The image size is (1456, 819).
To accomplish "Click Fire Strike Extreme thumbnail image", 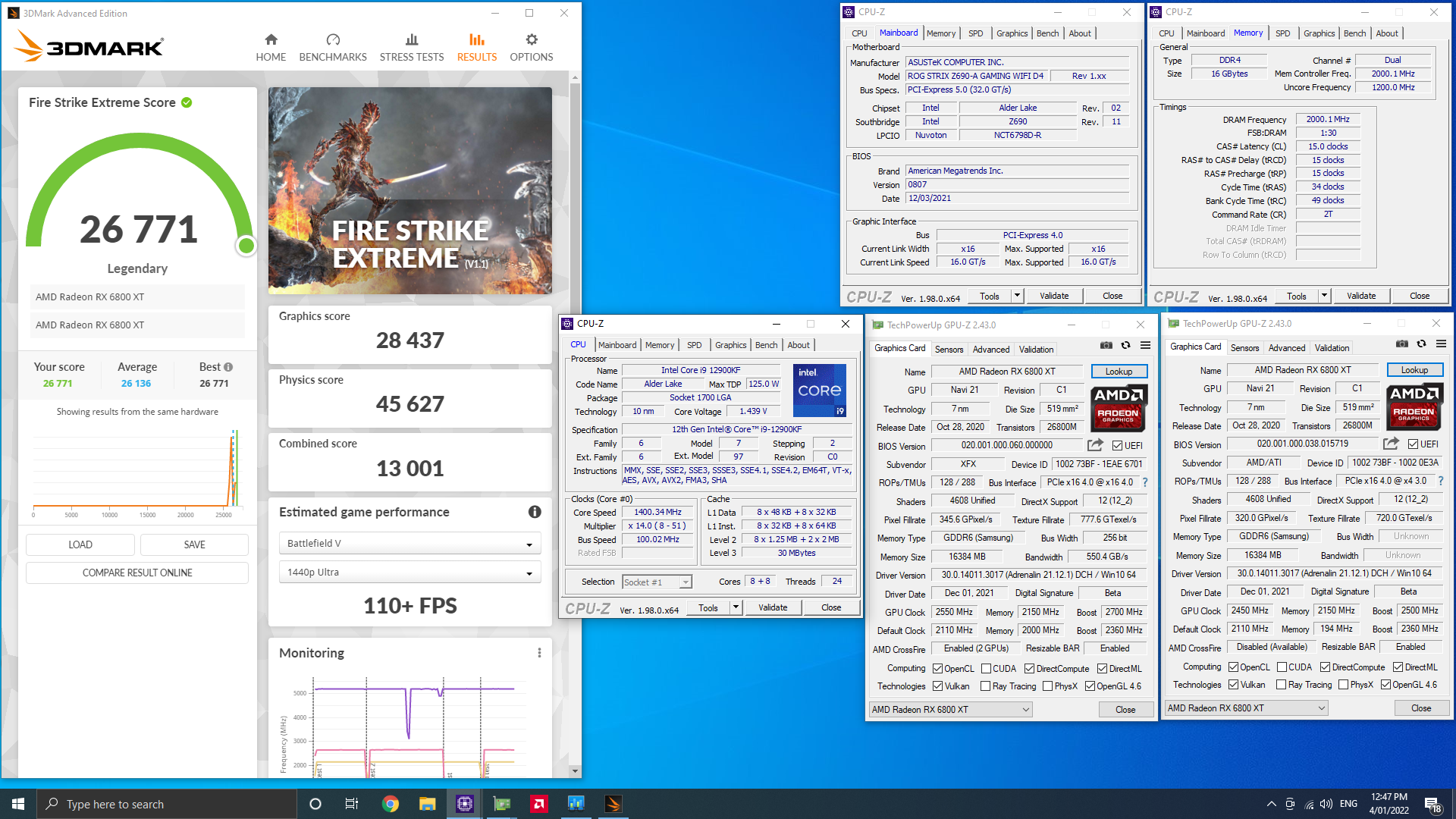I will tap(410, 190).
